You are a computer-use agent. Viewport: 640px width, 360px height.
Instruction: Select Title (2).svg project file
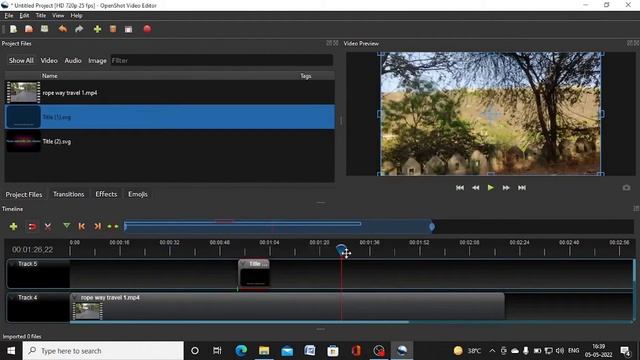point(170,142)
